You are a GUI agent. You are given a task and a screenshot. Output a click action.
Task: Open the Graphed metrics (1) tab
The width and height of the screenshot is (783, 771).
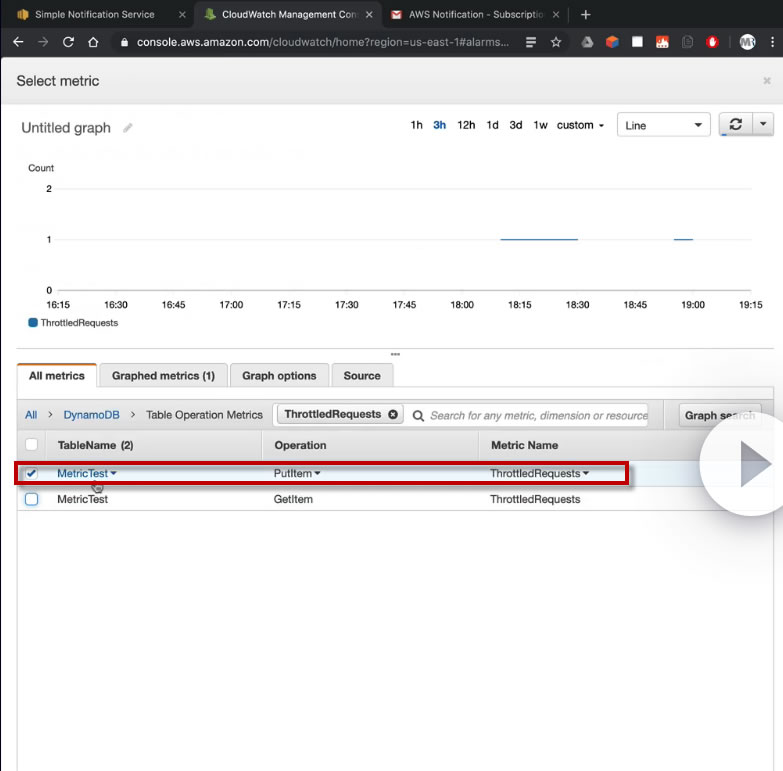point(163,376)
